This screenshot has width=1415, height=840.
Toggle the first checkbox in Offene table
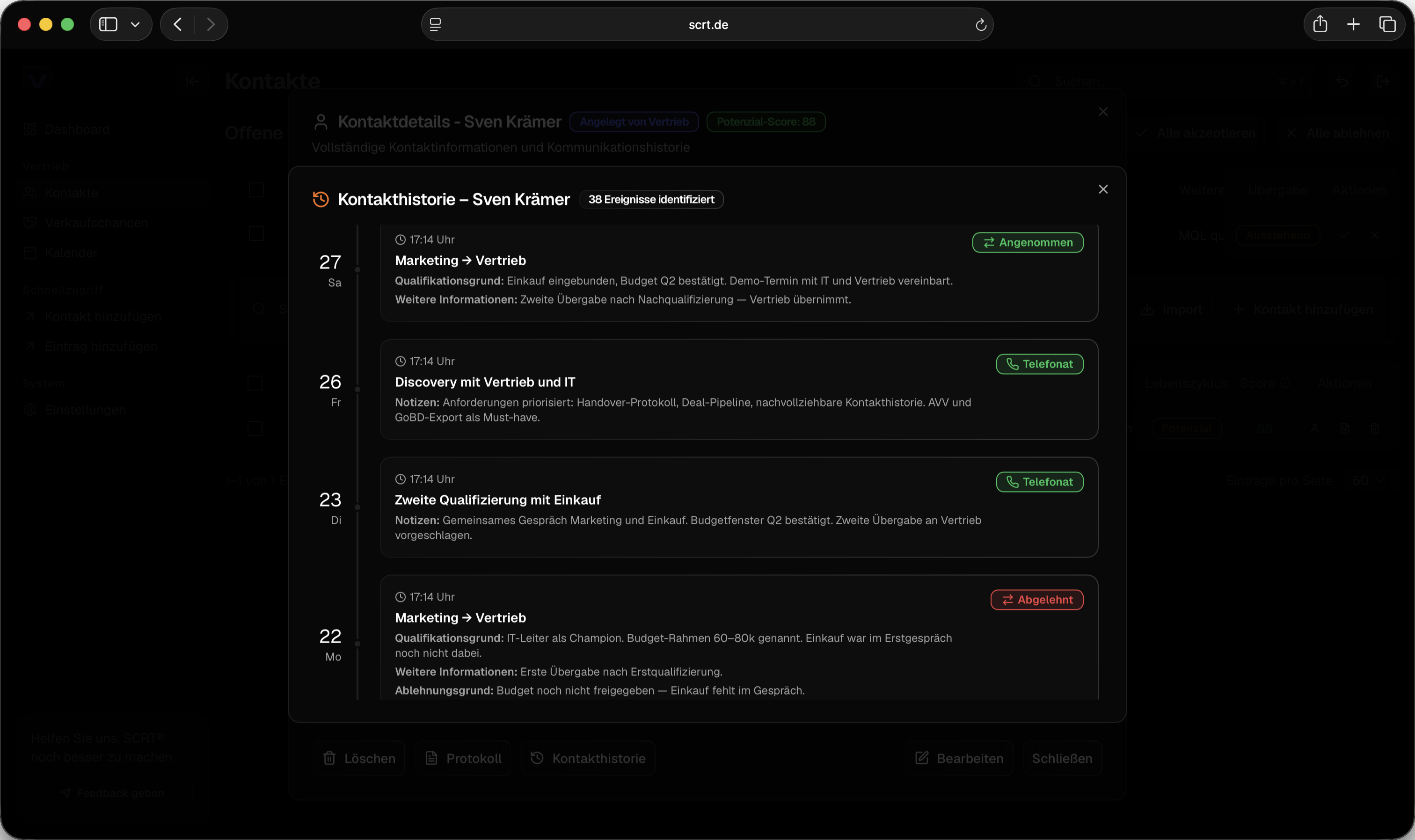click(x=256, y=189)
